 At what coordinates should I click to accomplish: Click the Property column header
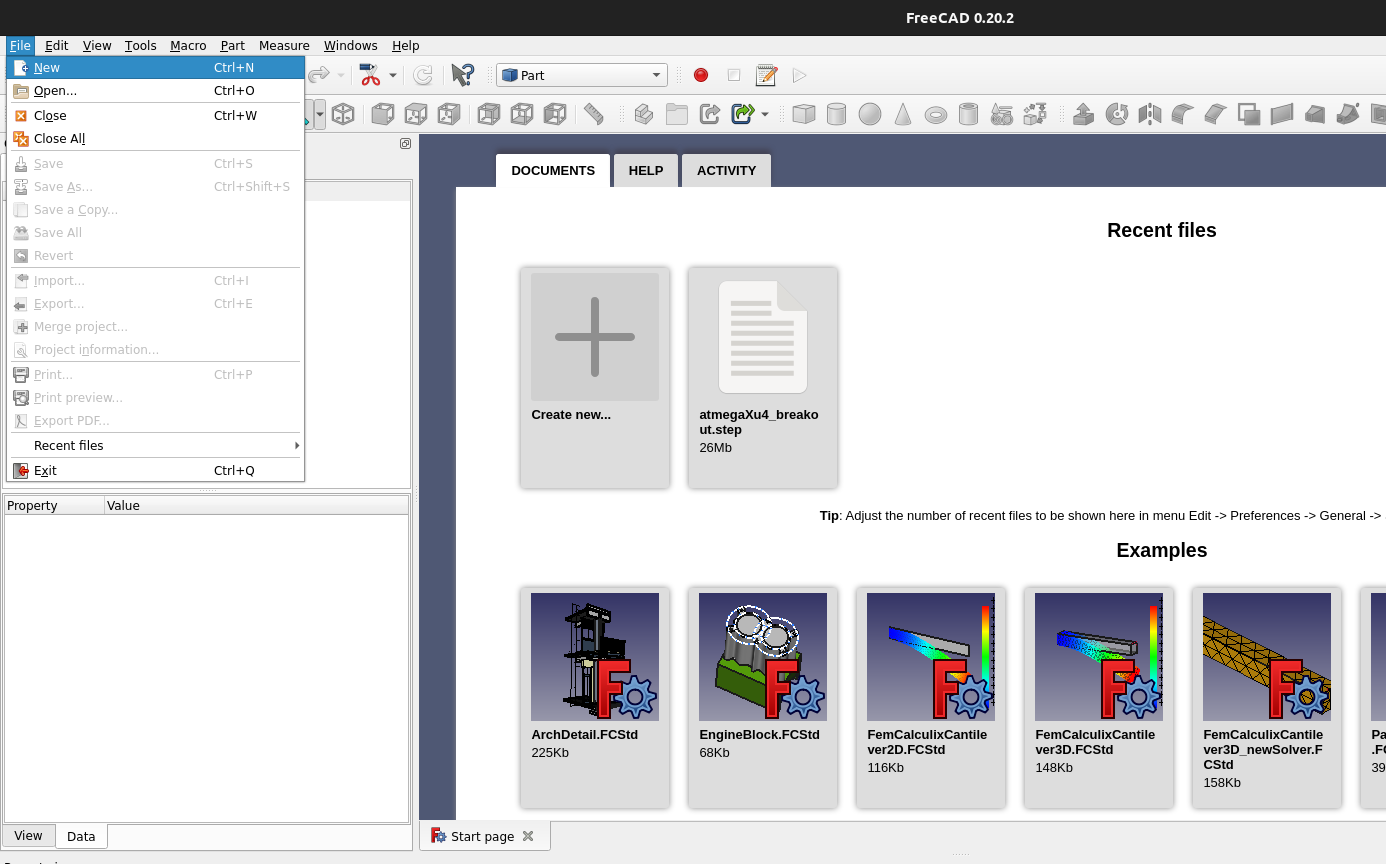54,506
